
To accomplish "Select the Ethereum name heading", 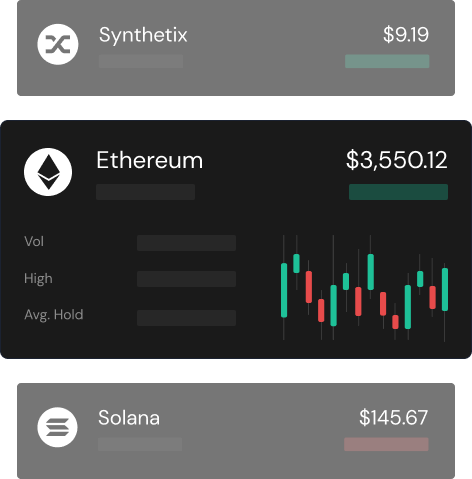I will coord(150,160).
